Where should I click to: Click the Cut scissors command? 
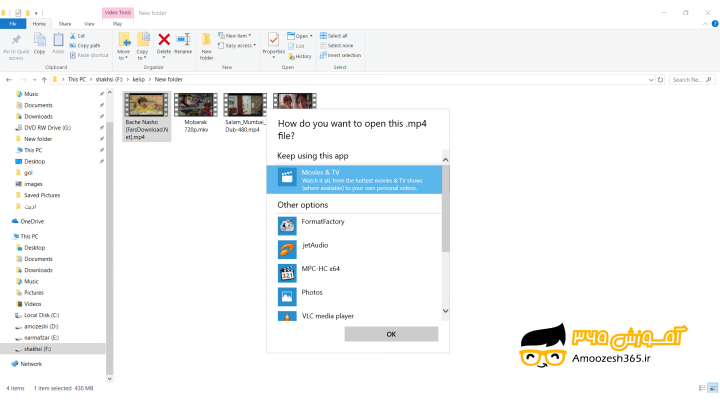(x=77, y=36)
